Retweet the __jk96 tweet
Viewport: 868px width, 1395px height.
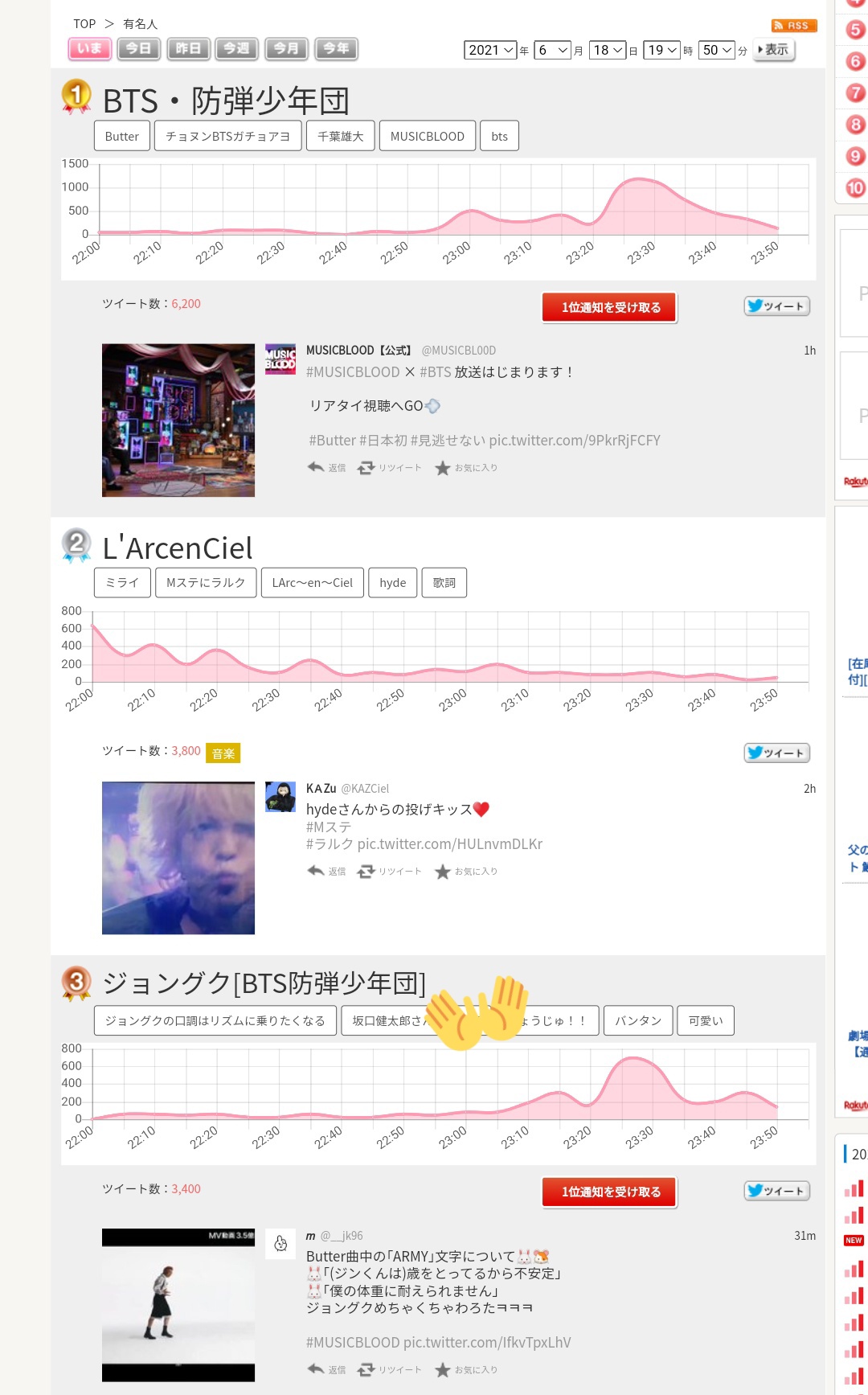click(x=390, y=1369)
